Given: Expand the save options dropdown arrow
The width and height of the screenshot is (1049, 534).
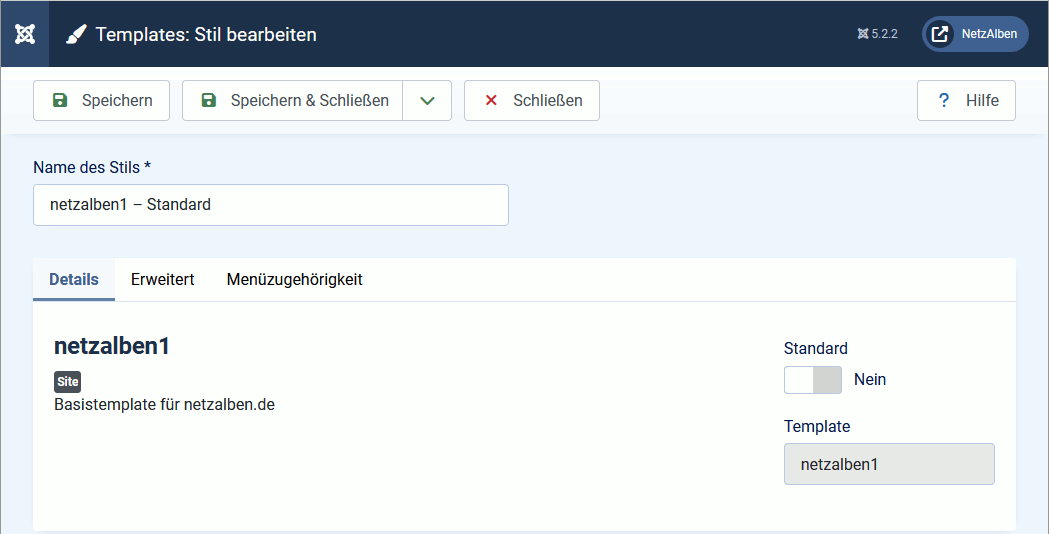Looking at the screenshot, I should tap(427, 100).
